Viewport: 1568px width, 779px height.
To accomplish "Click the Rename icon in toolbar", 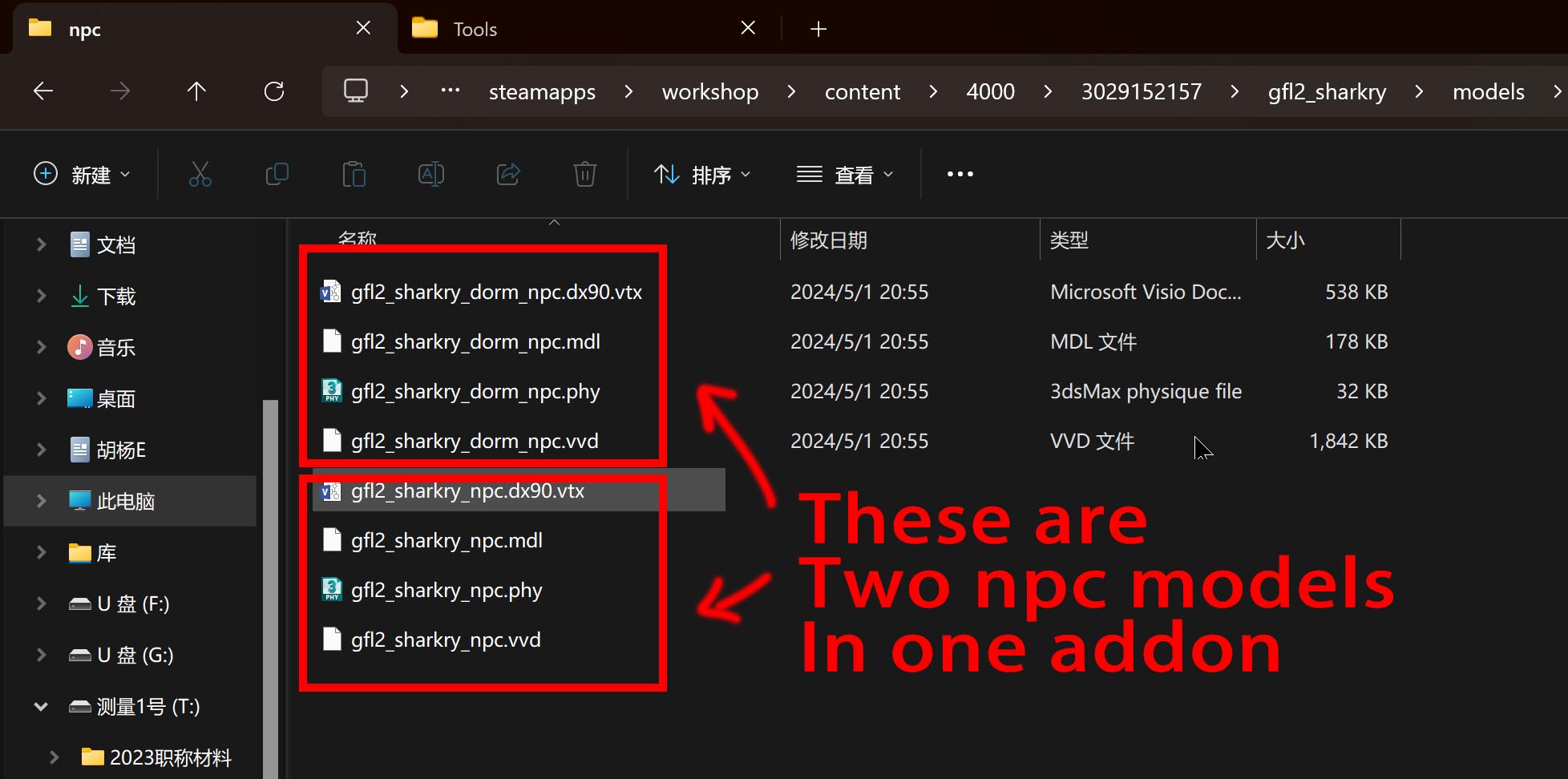I will (431, 174).
